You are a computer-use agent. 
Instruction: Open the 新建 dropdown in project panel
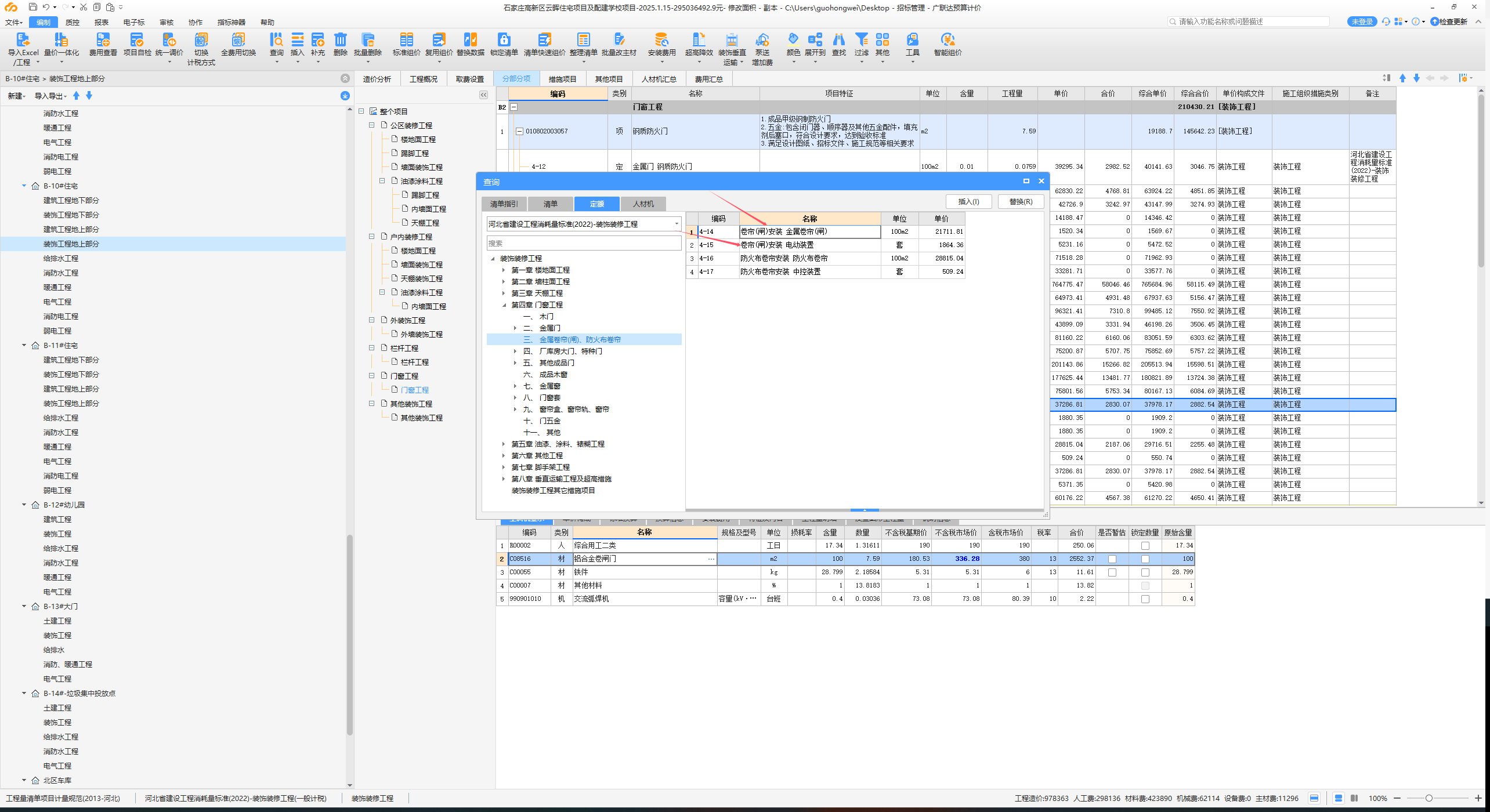[17, 96]
